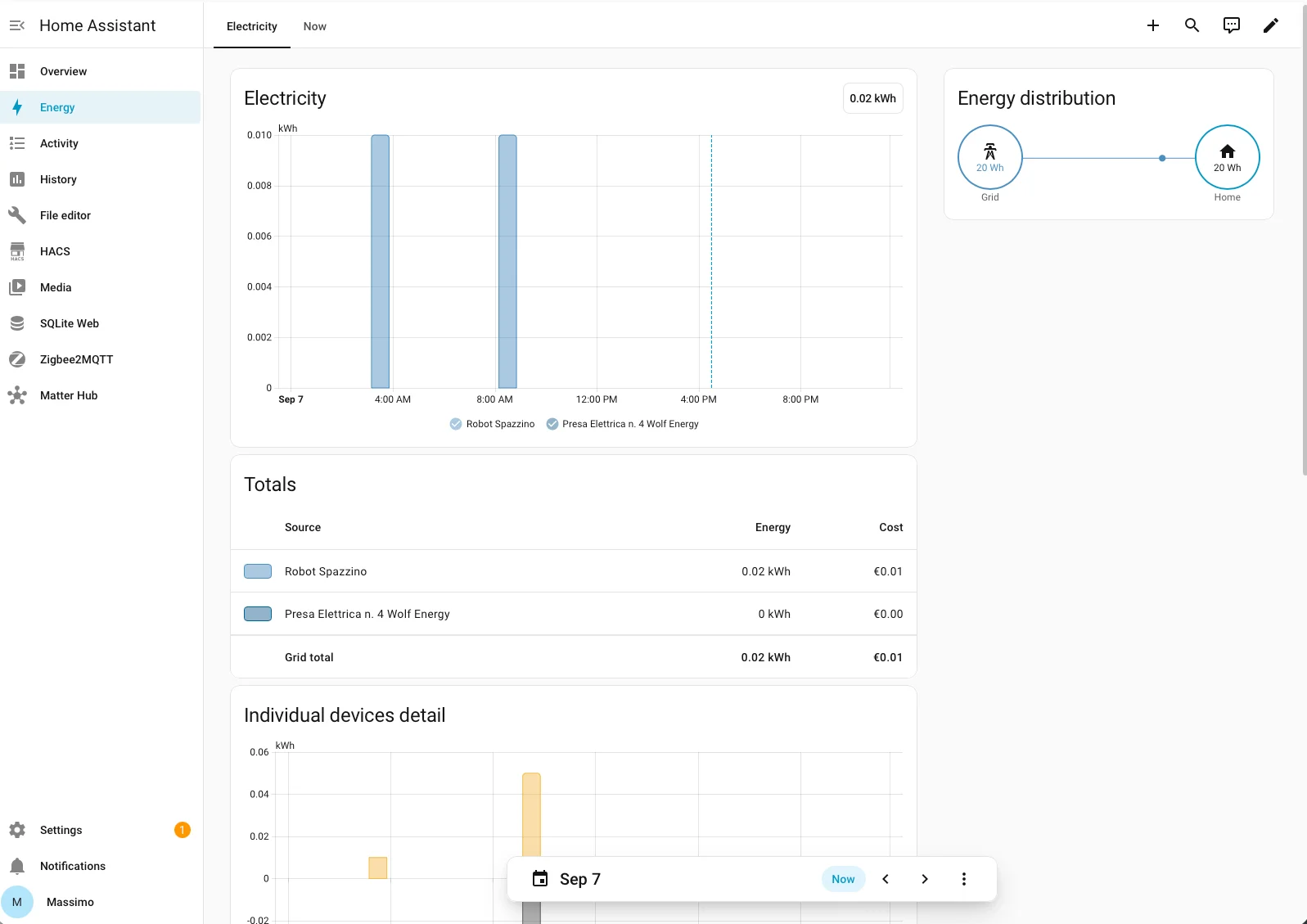
Task: Open Settings gear icon
Action: pyautogui.click(x=17, y=830)
